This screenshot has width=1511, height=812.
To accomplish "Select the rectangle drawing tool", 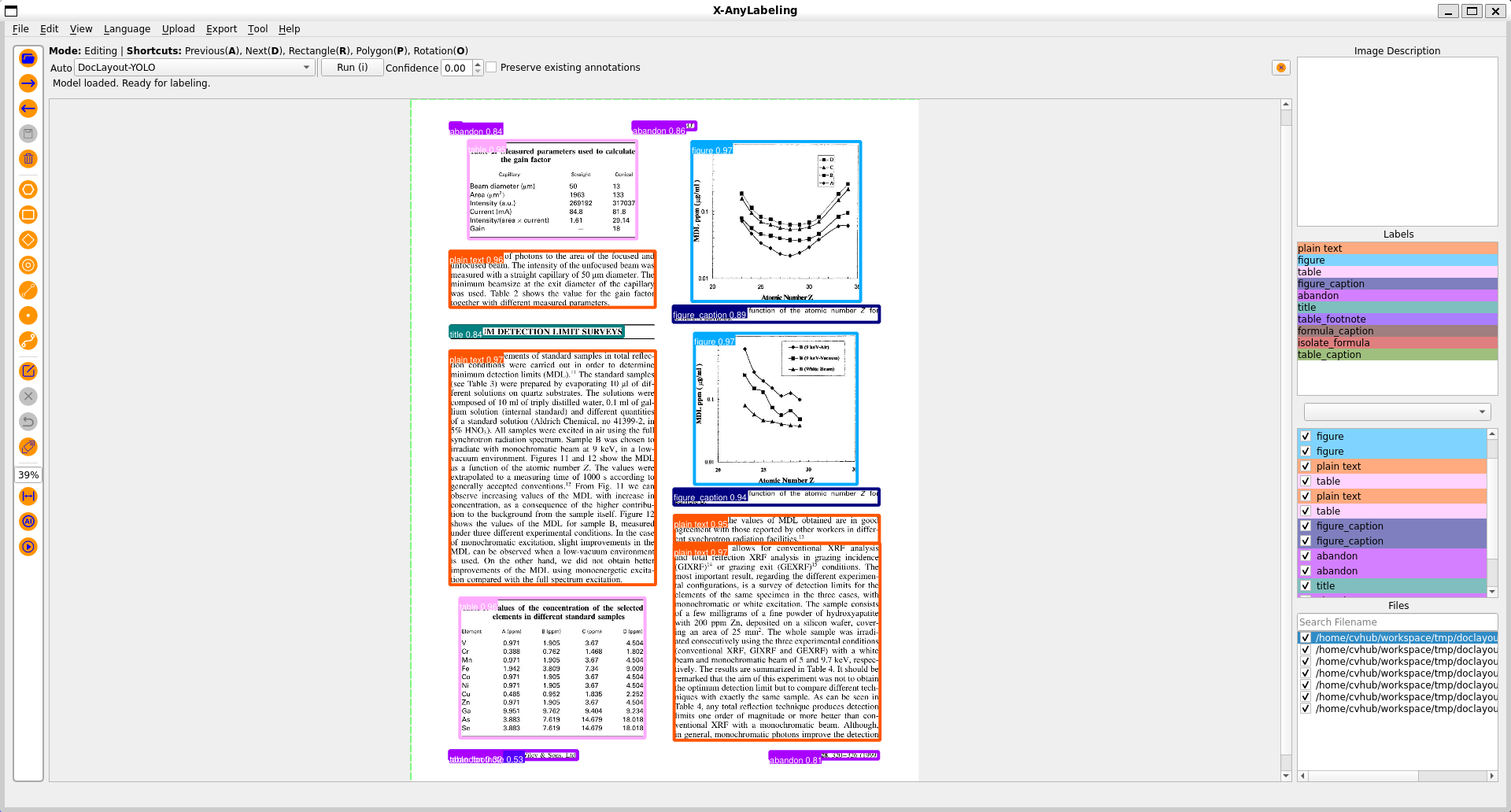I will (x=28, y=215).
